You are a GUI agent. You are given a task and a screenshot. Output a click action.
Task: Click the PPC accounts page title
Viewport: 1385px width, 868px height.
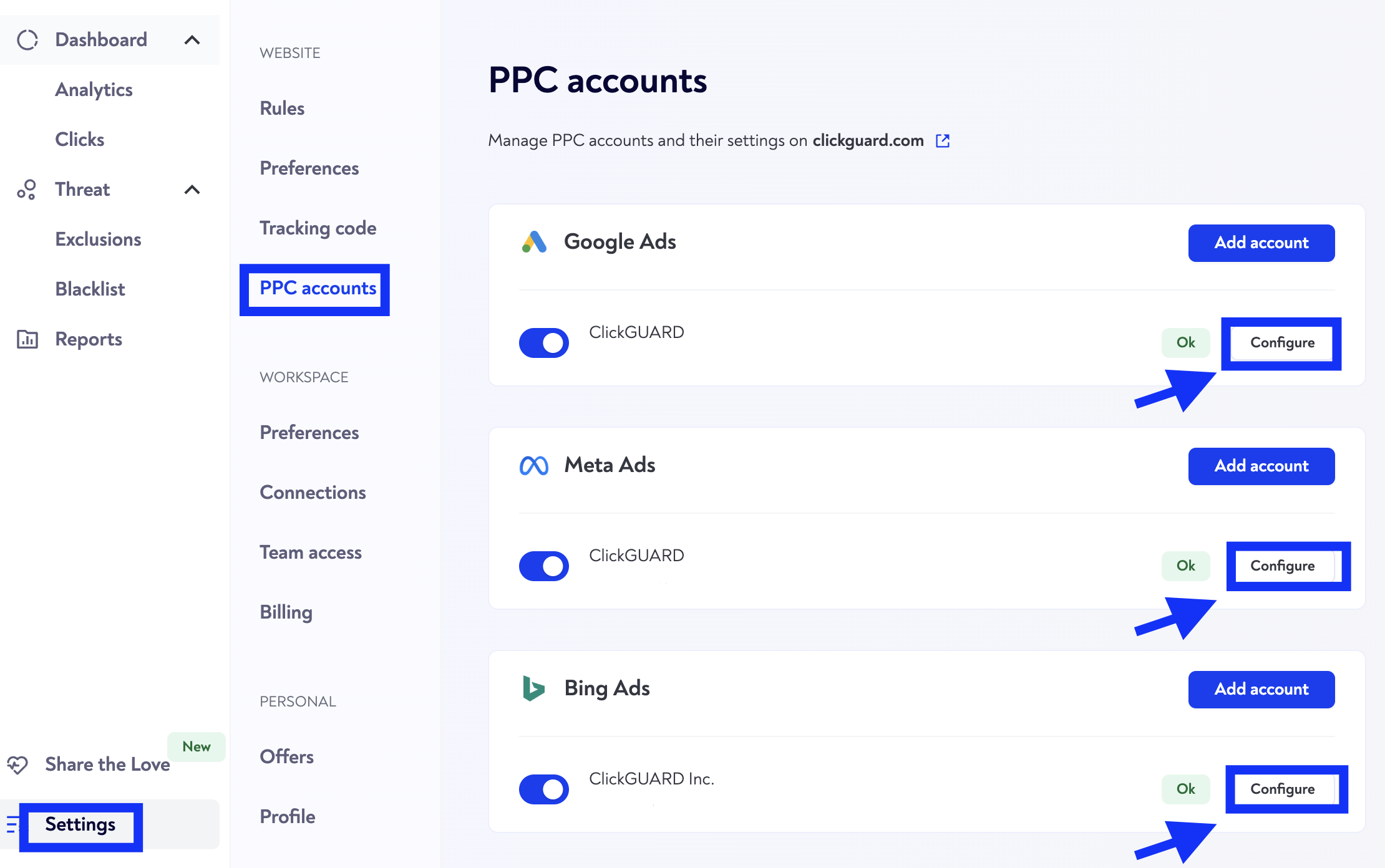coord(598,81)
